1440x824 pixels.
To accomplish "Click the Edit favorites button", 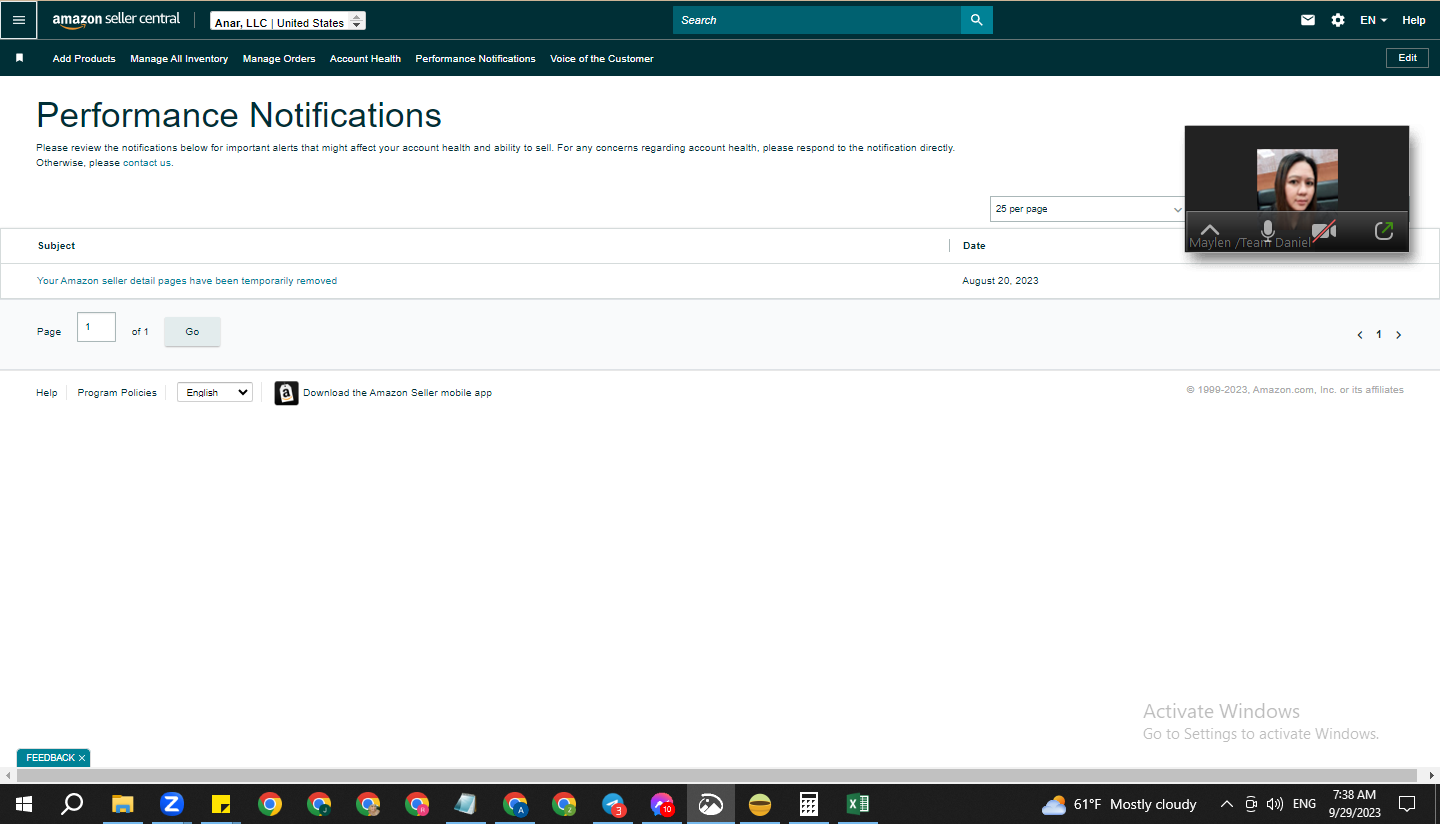I will click(1407, 58).
